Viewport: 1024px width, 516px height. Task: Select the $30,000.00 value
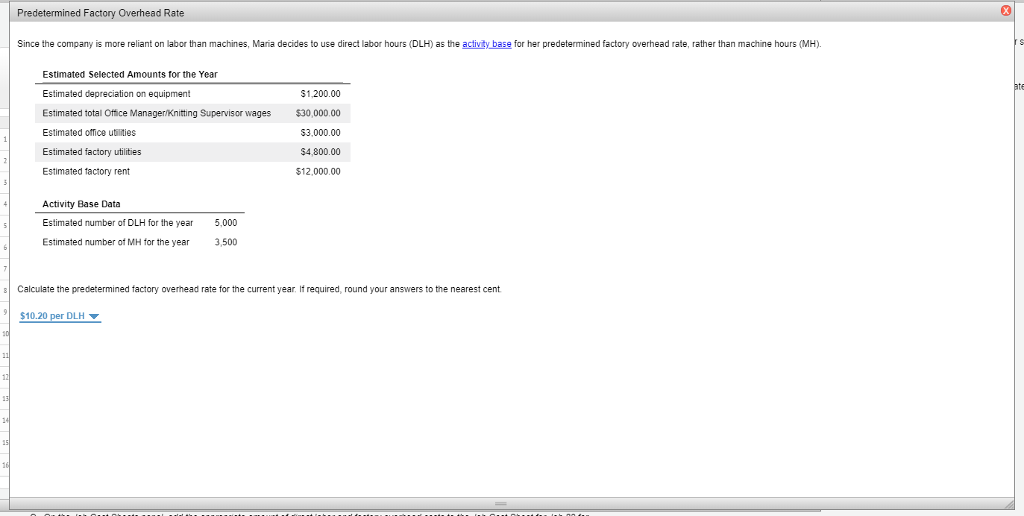point(318,113)
